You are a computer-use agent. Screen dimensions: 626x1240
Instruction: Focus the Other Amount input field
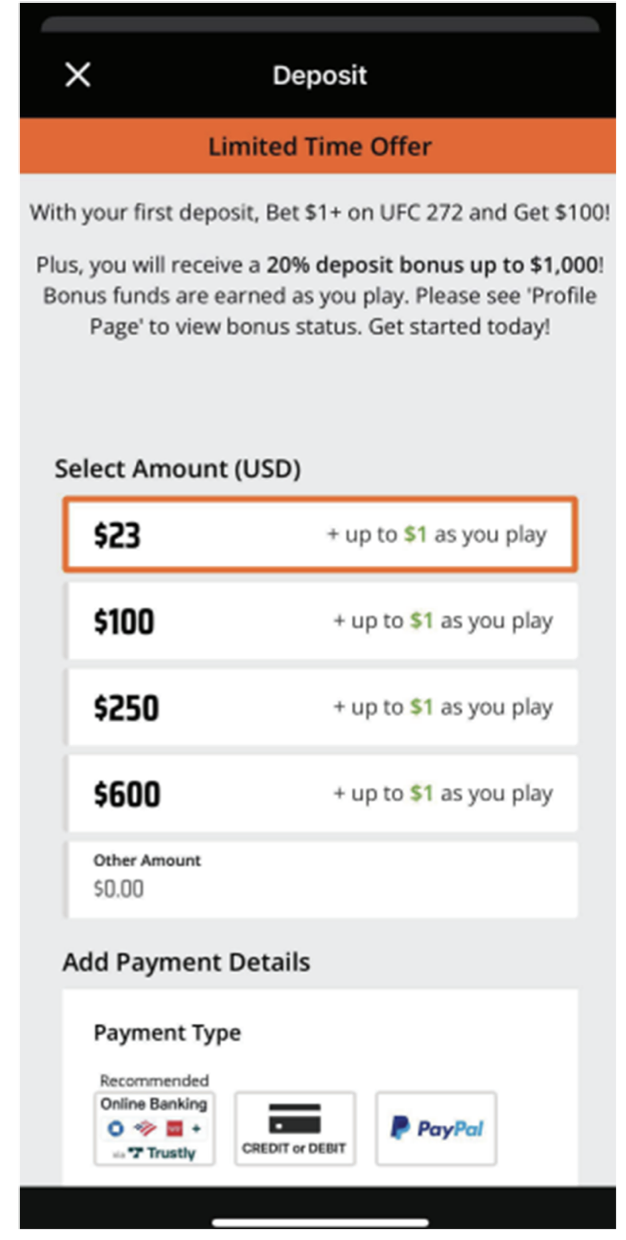tap(320, 879)
